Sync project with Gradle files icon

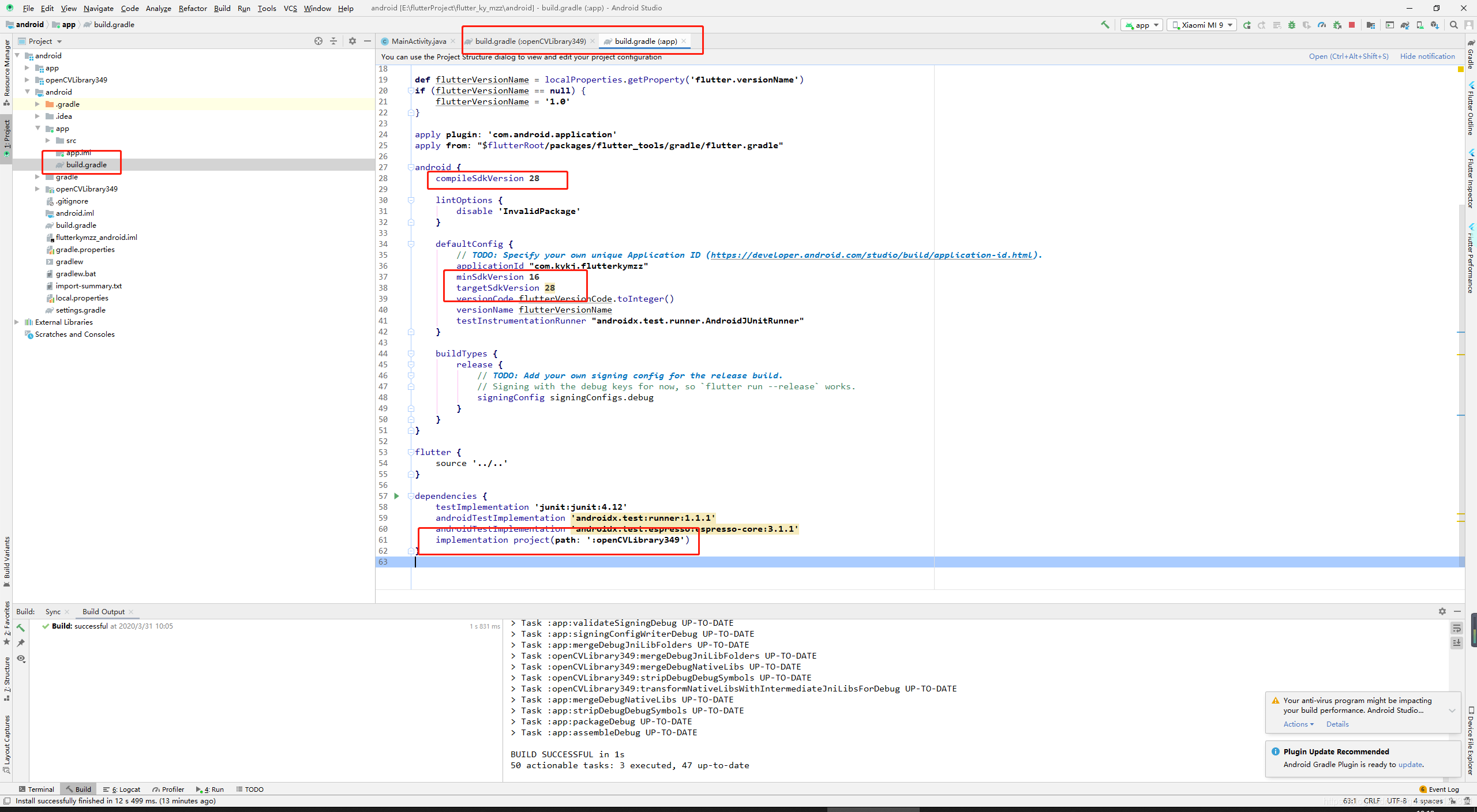(x=1405, y=25)
